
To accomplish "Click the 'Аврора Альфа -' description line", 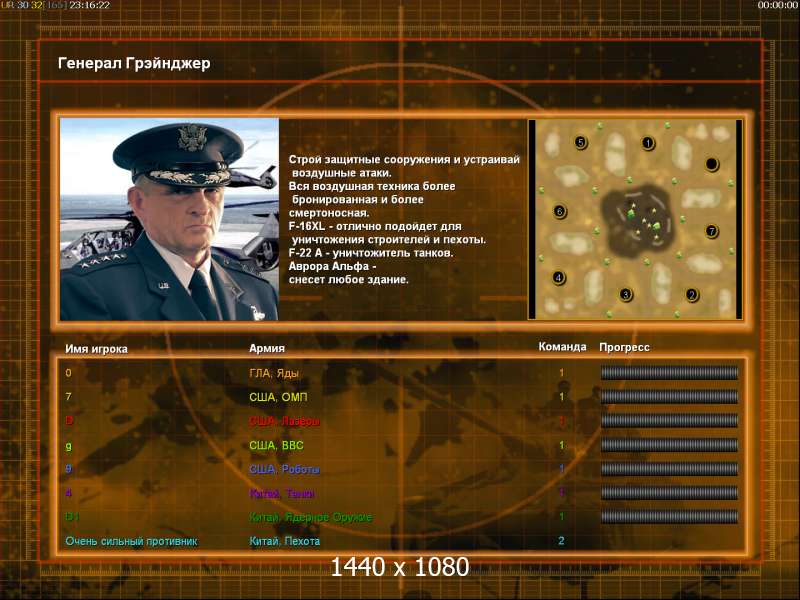I will (x=332, y=266).
